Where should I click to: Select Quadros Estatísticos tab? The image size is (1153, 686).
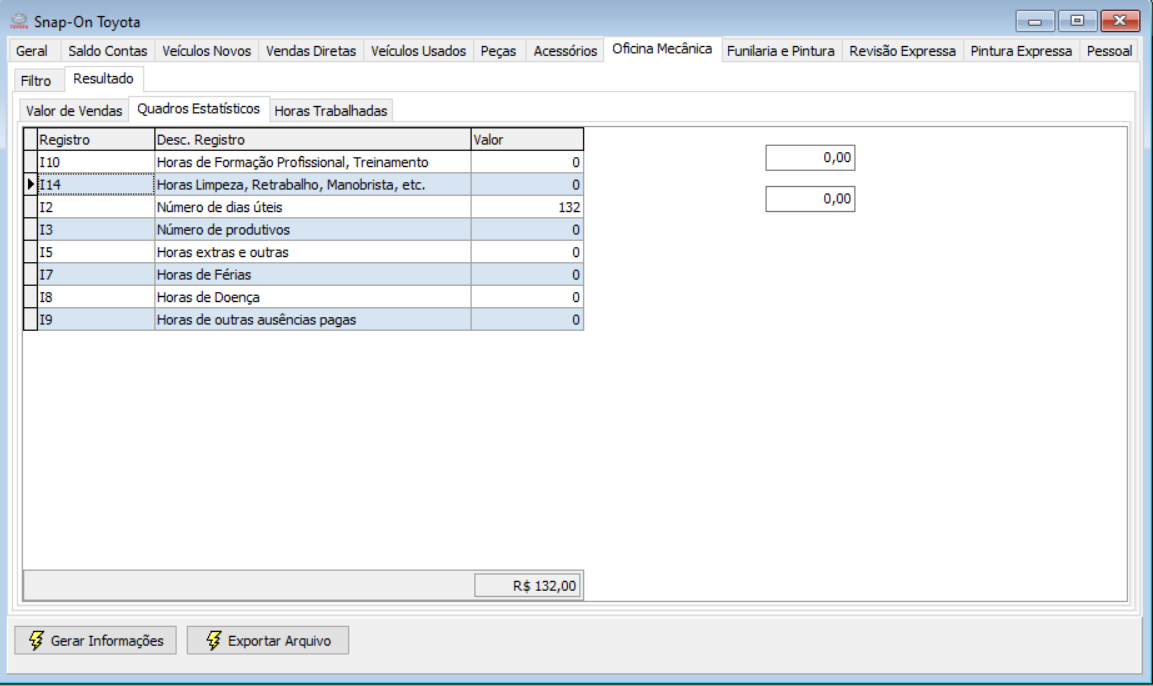click(199, 109)
